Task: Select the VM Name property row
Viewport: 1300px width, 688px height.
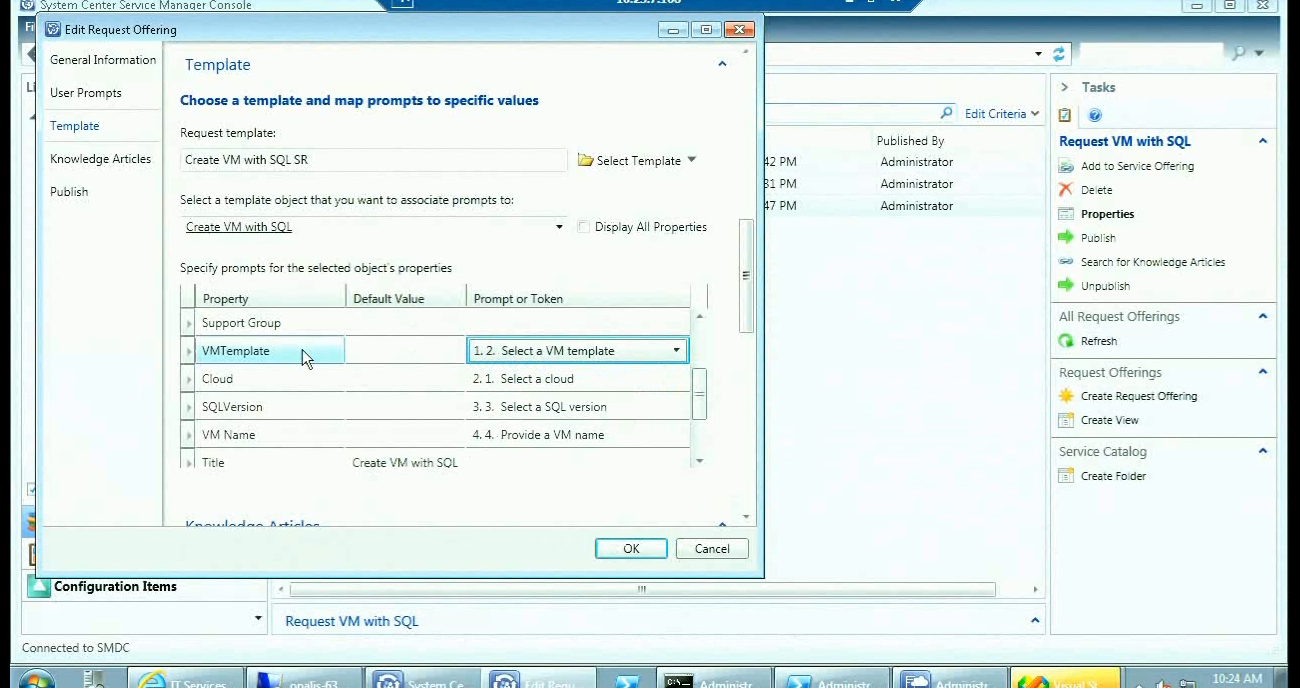Action: pos(435,435)
